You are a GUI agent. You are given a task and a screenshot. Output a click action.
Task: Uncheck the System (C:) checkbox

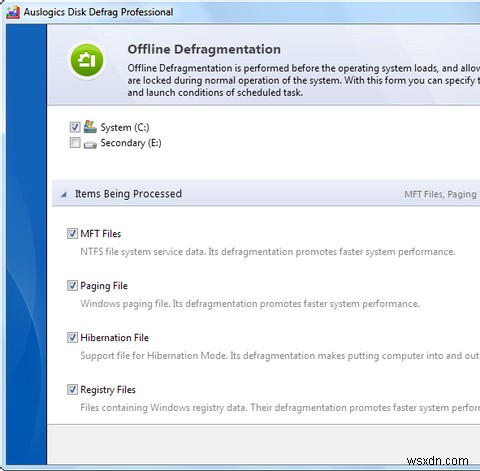pos(75,127)
